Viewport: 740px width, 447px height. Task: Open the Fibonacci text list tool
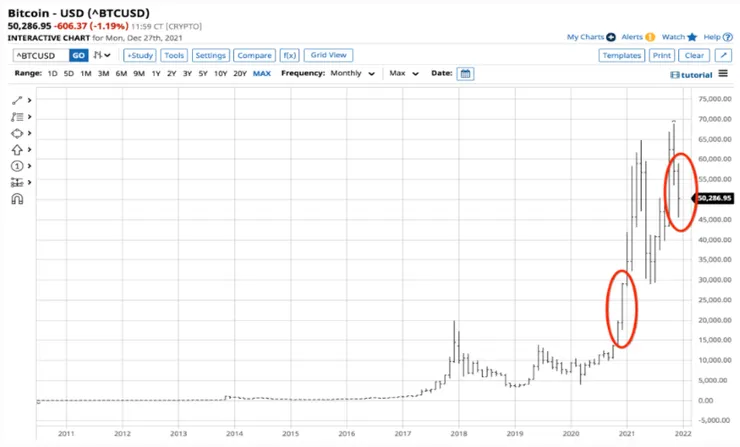(17, 117)
